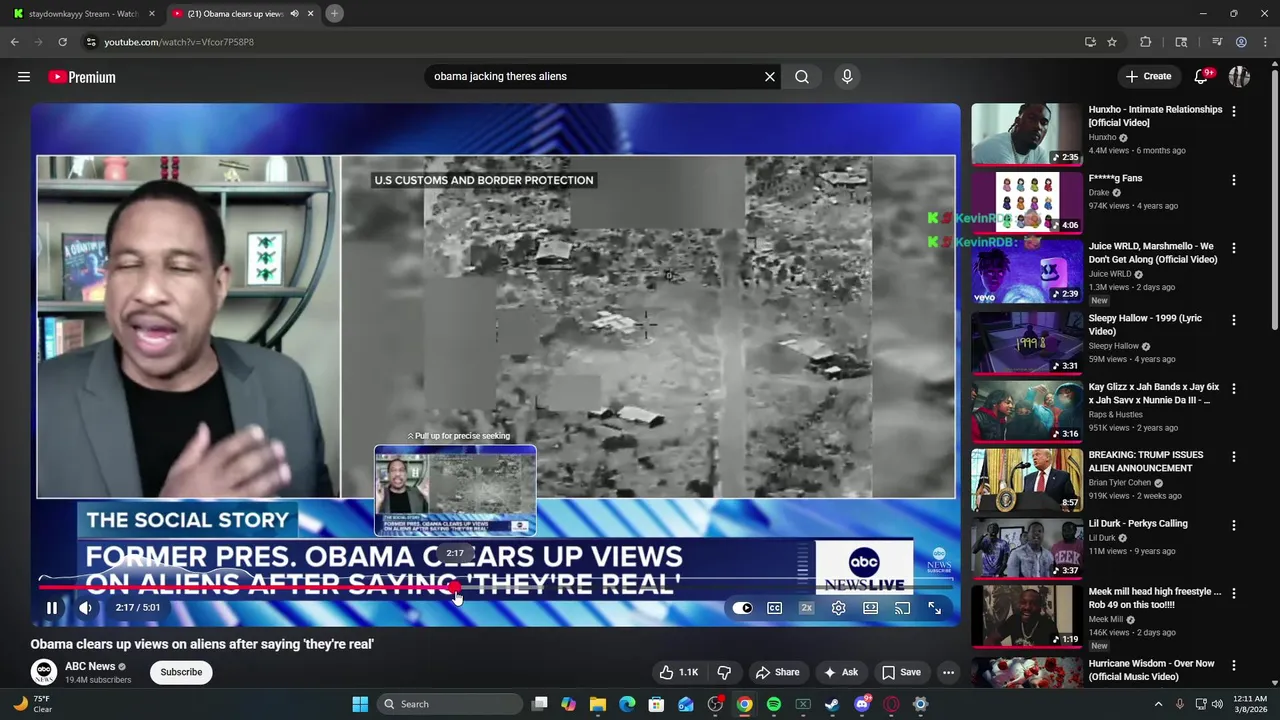1280x720 pixels.
Task: Show hidden system tray icons chevron
Action: coord(1158,704)
